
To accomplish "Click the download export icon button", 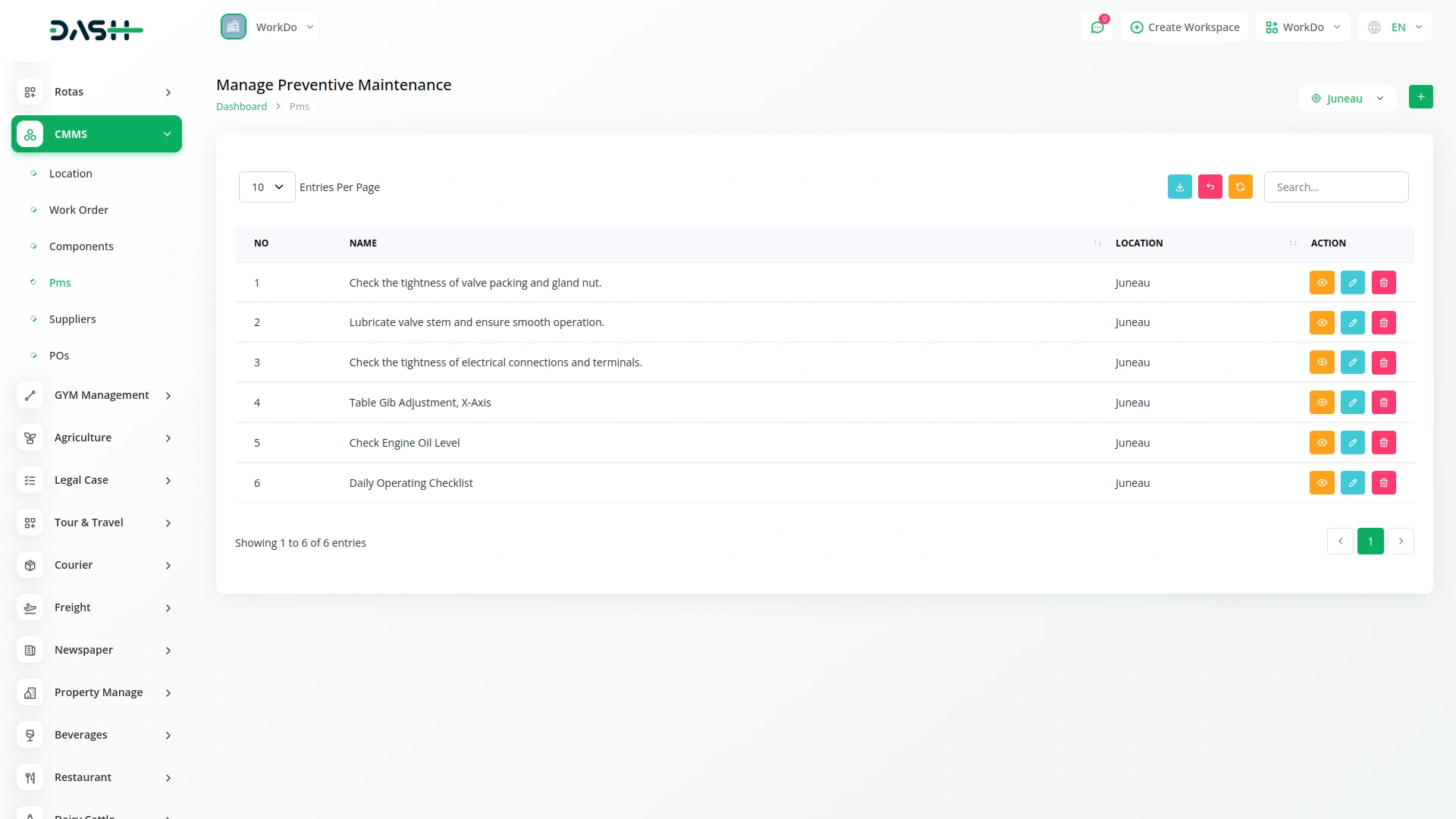I will 1179,187.
